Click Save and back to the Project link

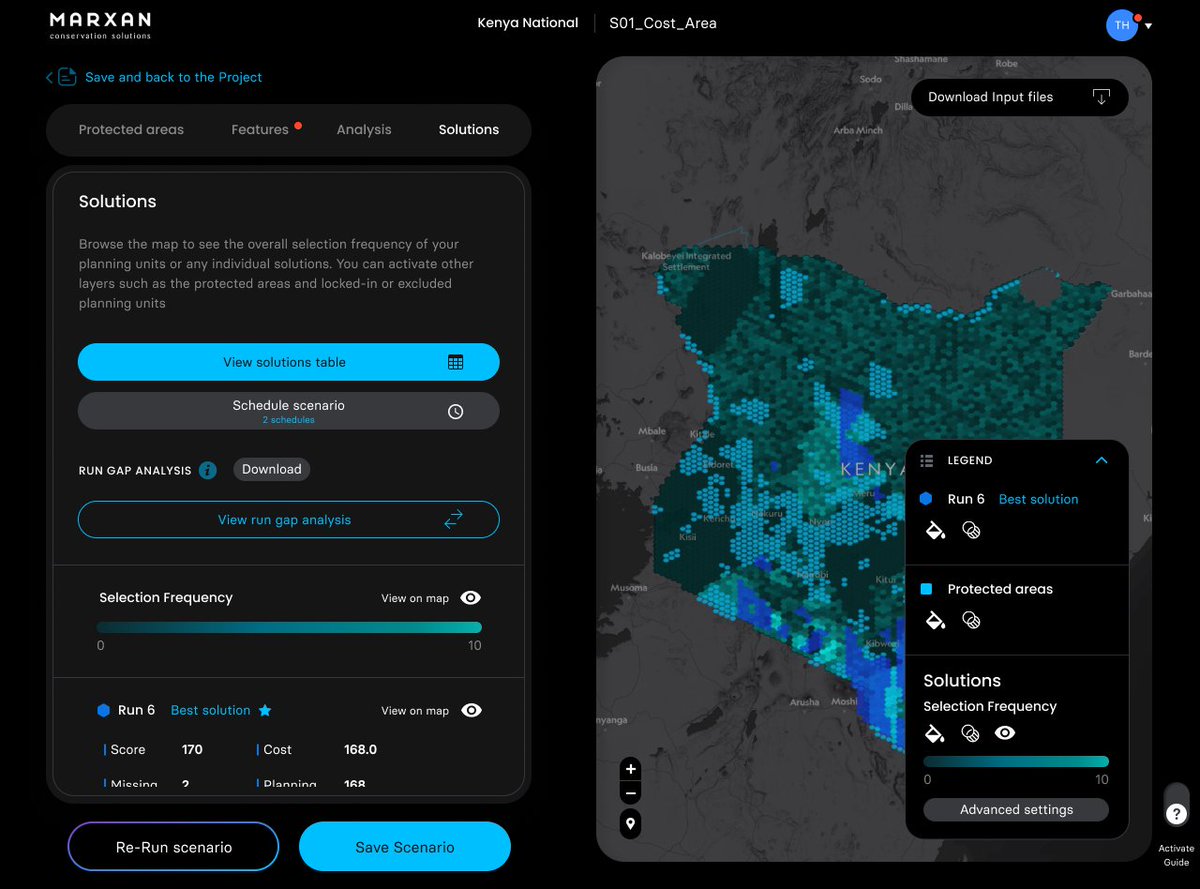coord(174,77)
